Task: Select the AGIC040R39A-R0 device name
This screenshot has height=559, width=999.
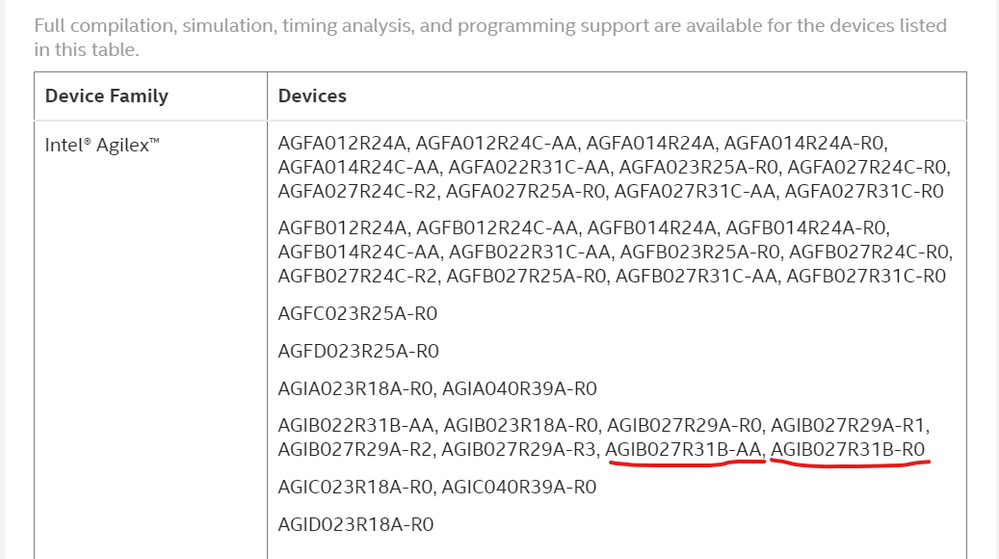Action: pos(519,487)
